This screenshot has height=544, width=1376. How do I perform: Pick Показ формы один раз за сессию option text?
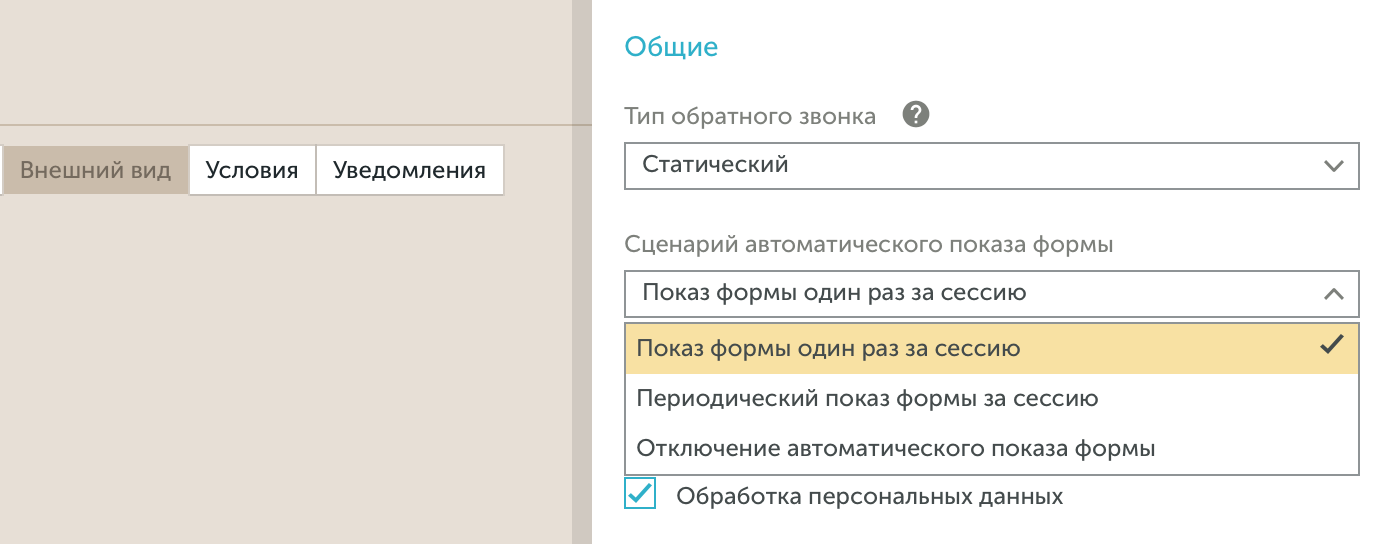pyautogui.click(x=828, y=349)
